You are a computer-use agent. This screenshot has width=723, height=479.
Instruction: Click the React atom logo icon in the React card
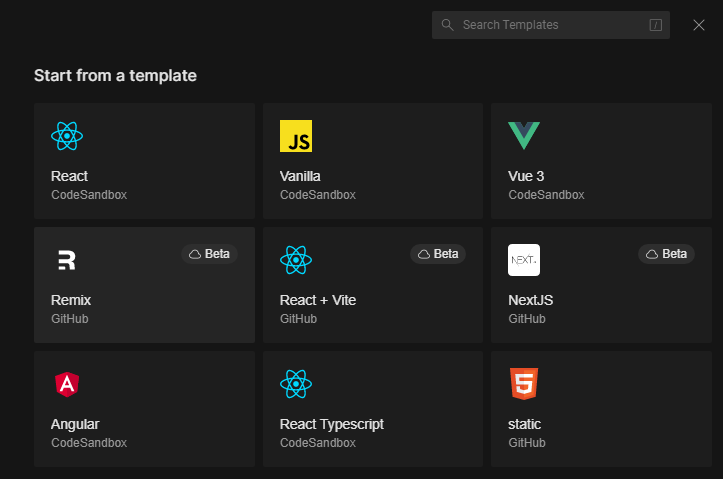(x=67, y=136)
